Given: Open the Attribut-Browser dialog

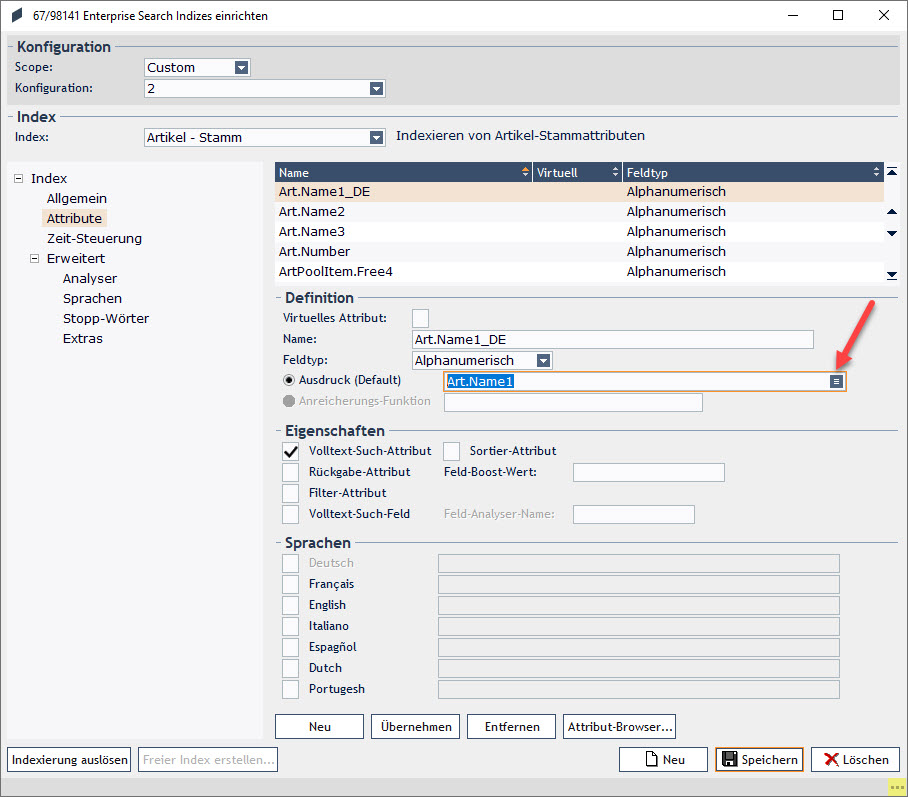Looking at the screenshot, I should tap(620, 726).
